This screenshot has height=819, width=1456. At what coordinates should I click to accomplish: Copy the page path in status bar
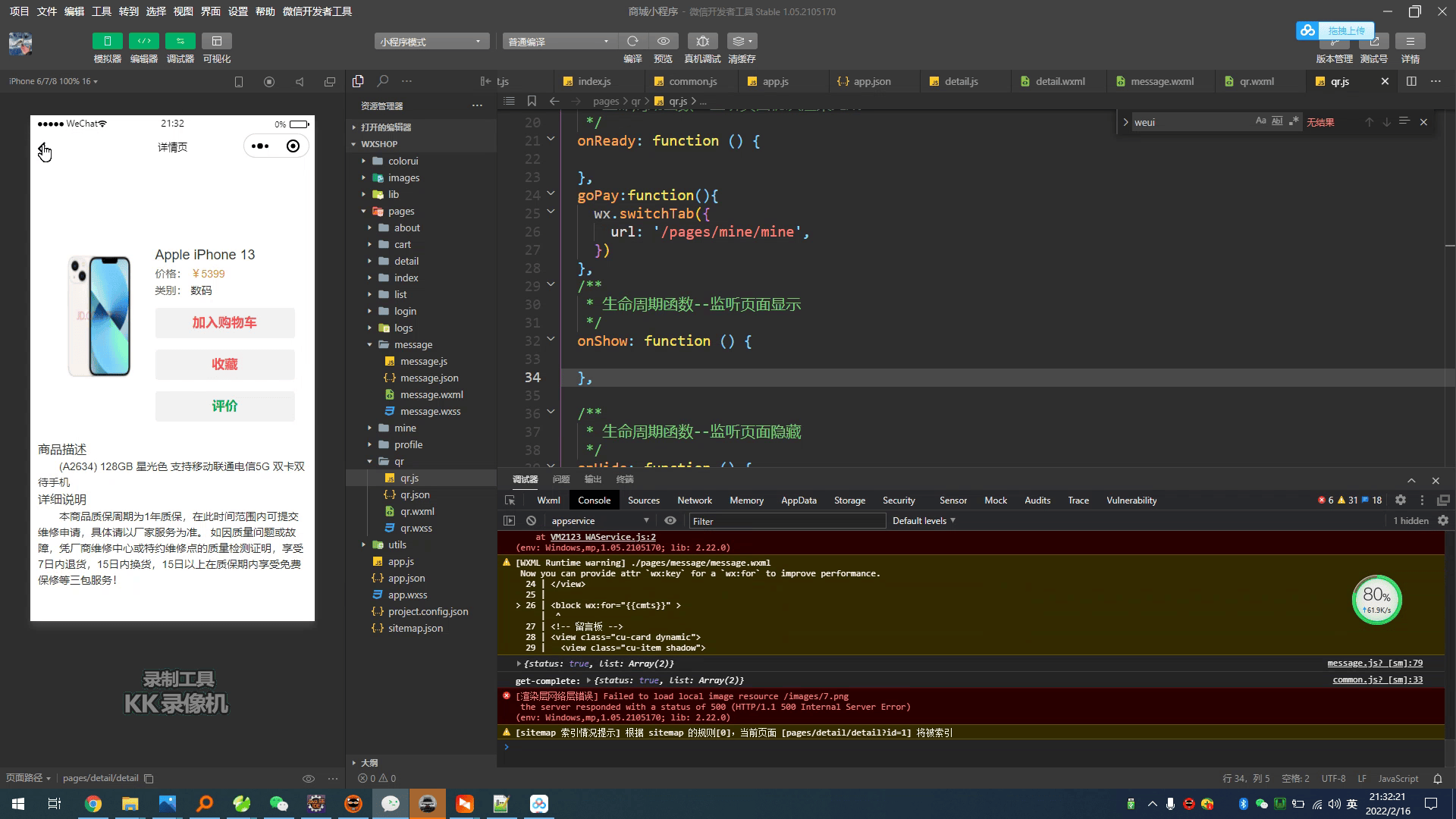[x=149, y=779]
